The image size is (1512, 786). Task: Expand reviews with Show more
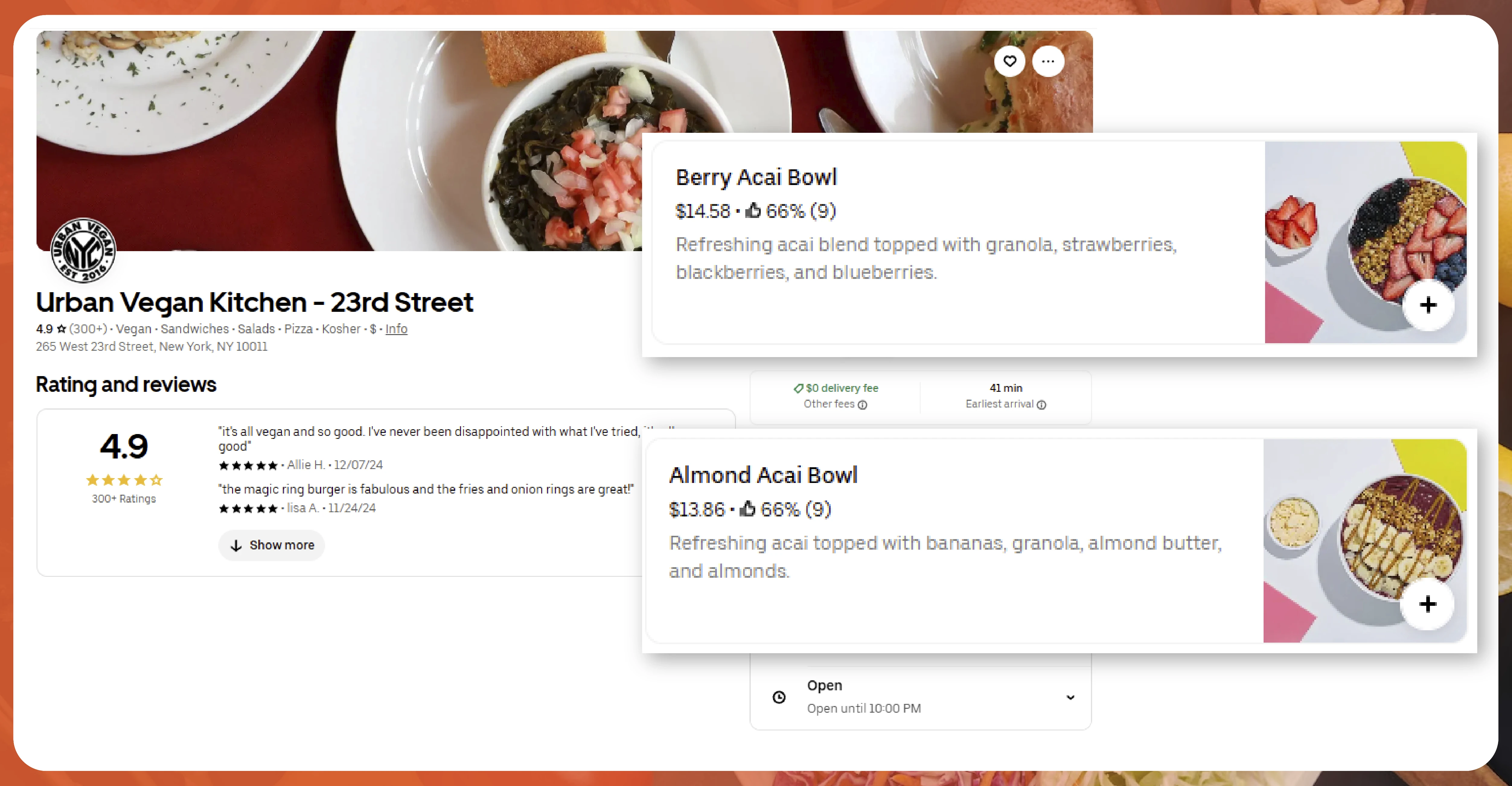pyautogui.click(x=272, y=545)
